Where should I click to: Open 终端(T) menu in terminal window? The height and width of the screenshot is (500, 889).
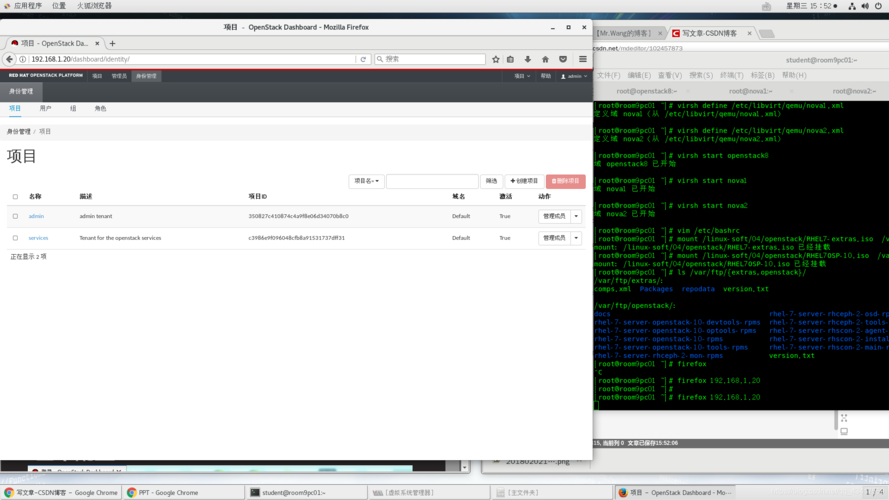731,75
